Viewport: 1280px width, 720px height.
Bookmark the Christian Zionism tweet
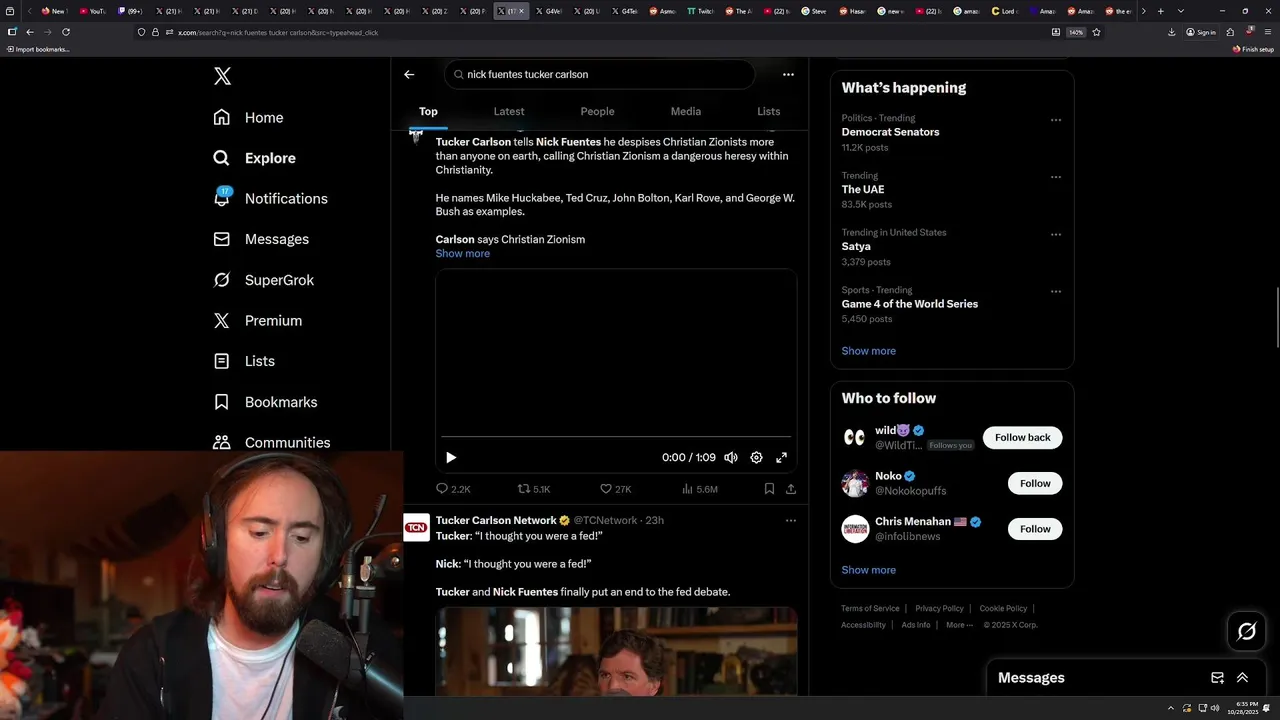[769, 489]
